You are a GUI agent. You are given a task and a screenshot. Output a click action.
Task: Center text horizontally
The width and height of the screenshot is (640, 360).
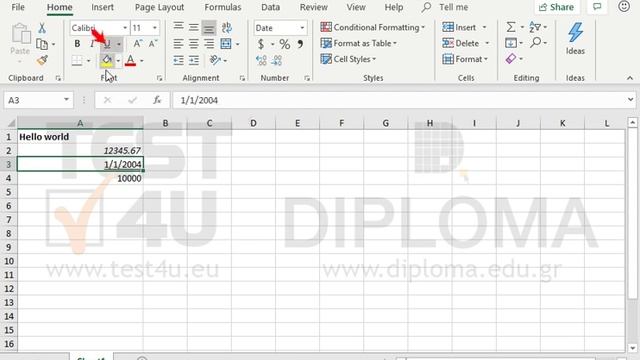click(193, 44)
